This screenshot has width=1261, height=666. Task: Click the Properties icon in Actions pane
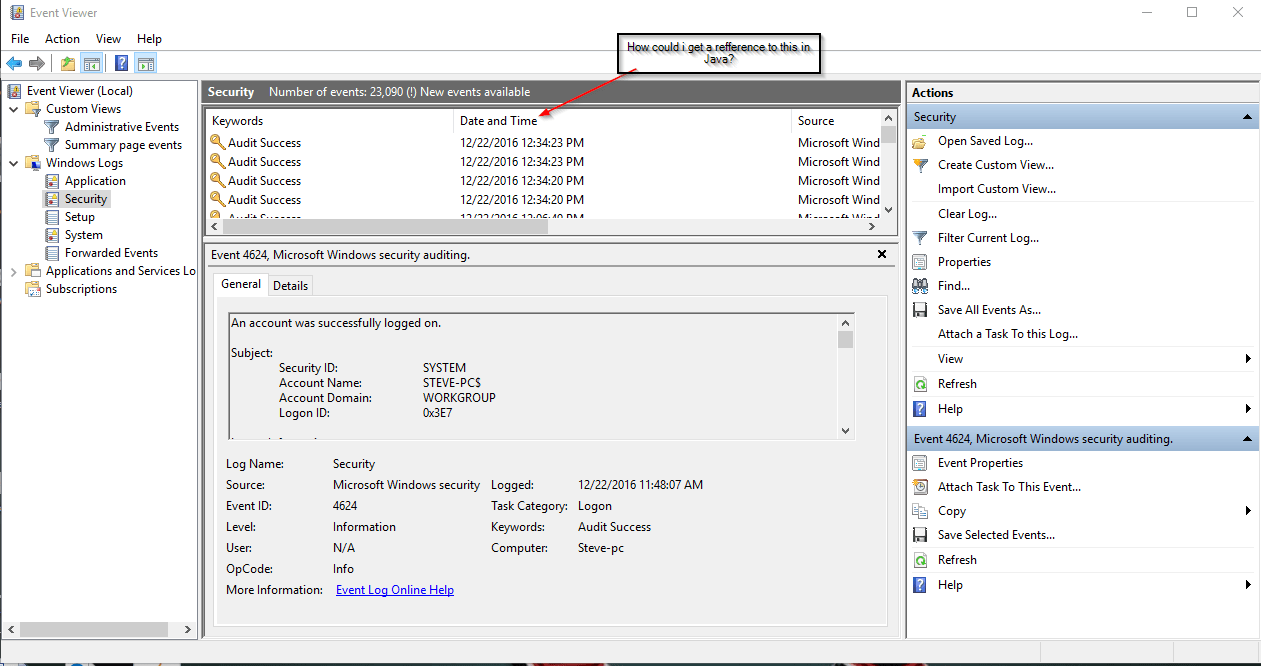[x=920, y=262]
